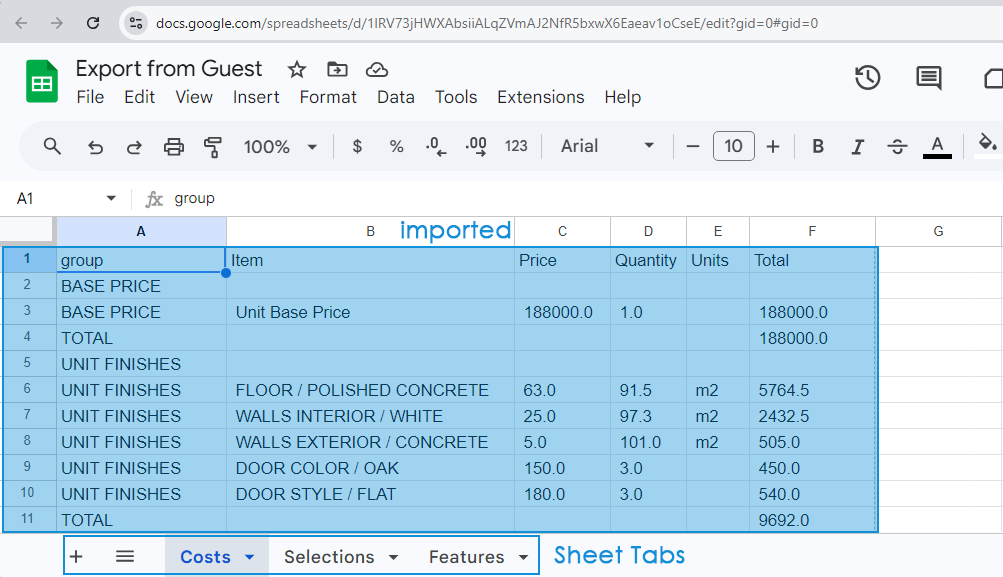Open the comments speech bubble icon
The image size is (1003, 577).
click(928, 78)
